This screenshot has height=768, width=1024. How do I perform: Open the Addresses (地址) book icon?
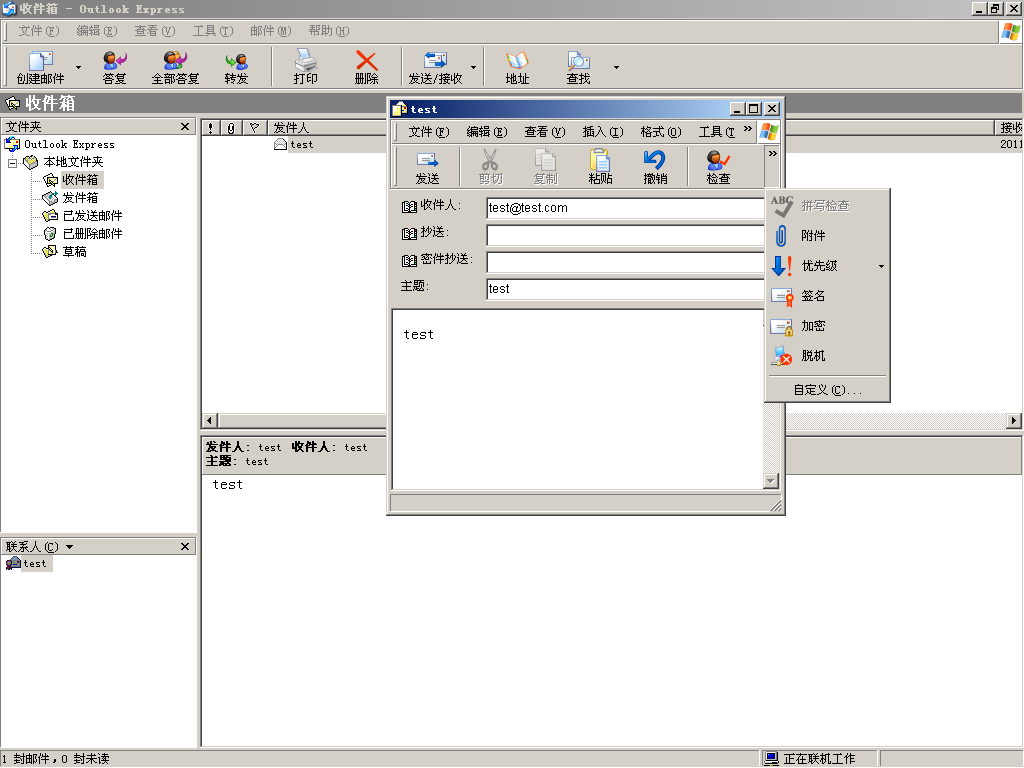pyautogui.click(x=517, y=67)
